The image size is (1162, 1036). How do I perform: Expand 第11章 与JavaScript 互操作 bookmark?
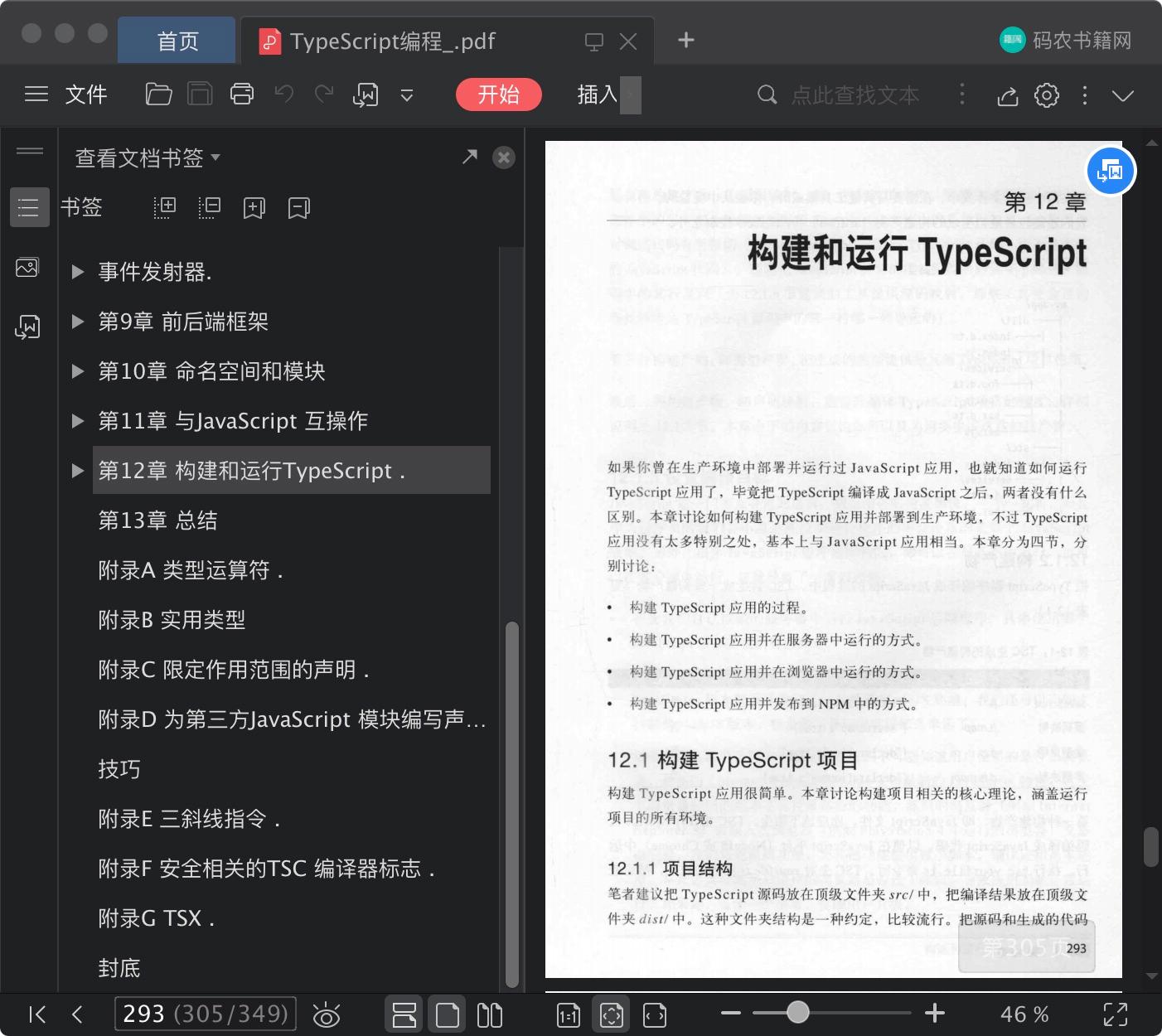tap(78, 421)
